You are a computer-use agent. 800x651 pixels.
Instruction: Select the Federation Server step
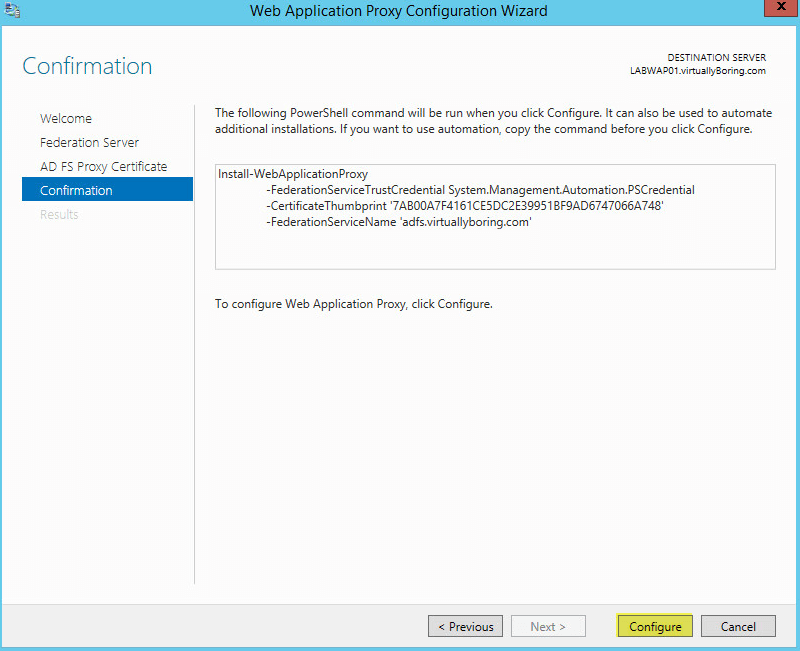(89, 142)
